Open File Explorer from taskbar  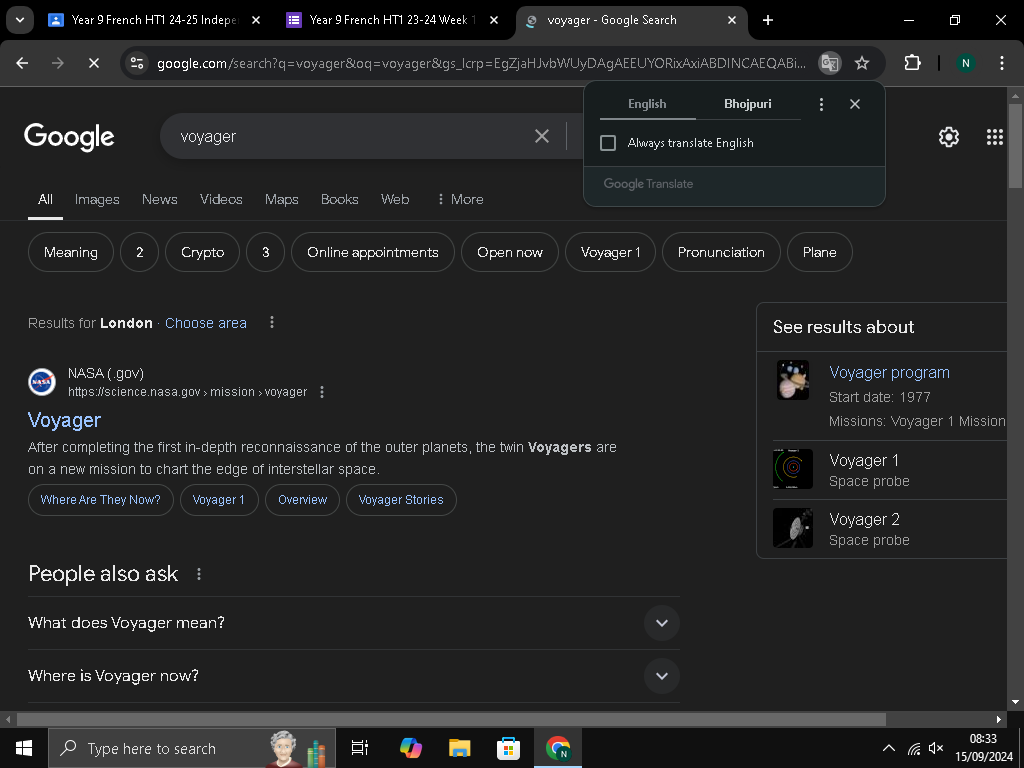point(460,748)
